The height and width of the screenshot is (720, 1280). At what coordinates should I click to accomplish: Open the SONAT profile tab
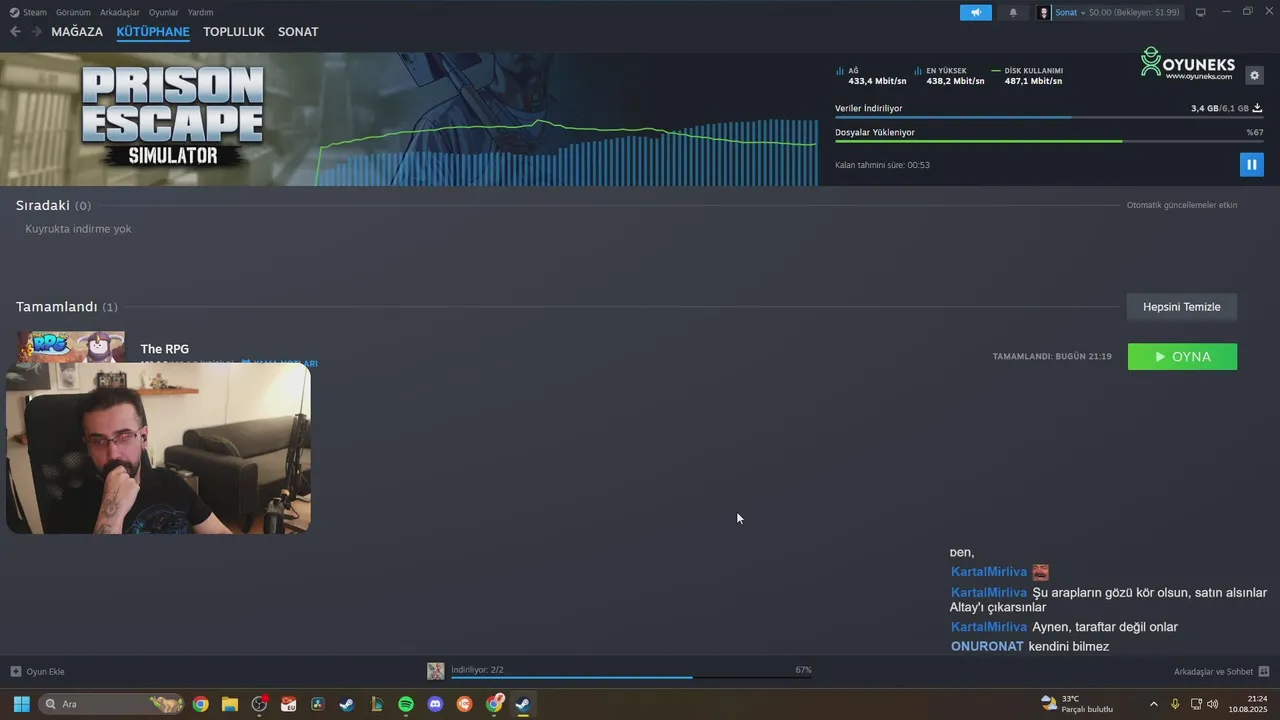pyautogui.click(x=298, y=32)
